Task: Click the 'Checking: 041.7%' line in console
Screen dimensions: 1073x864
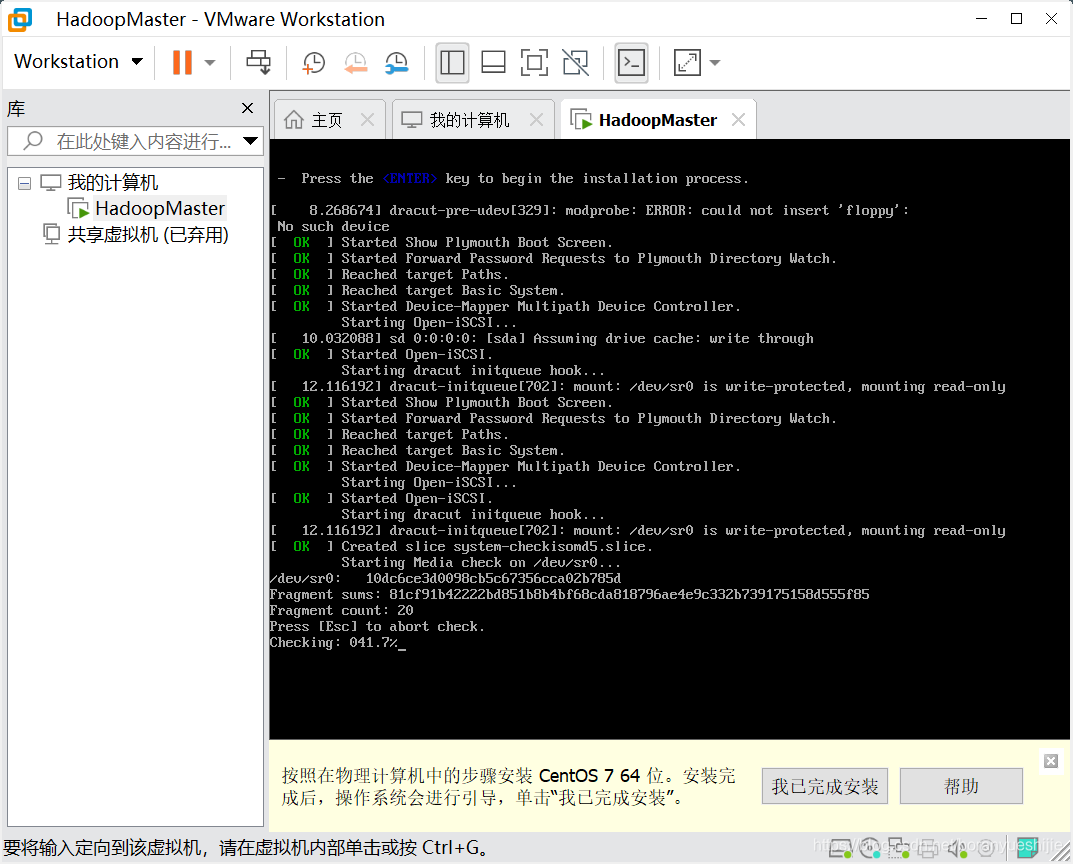Action: (x=333, y=642)
